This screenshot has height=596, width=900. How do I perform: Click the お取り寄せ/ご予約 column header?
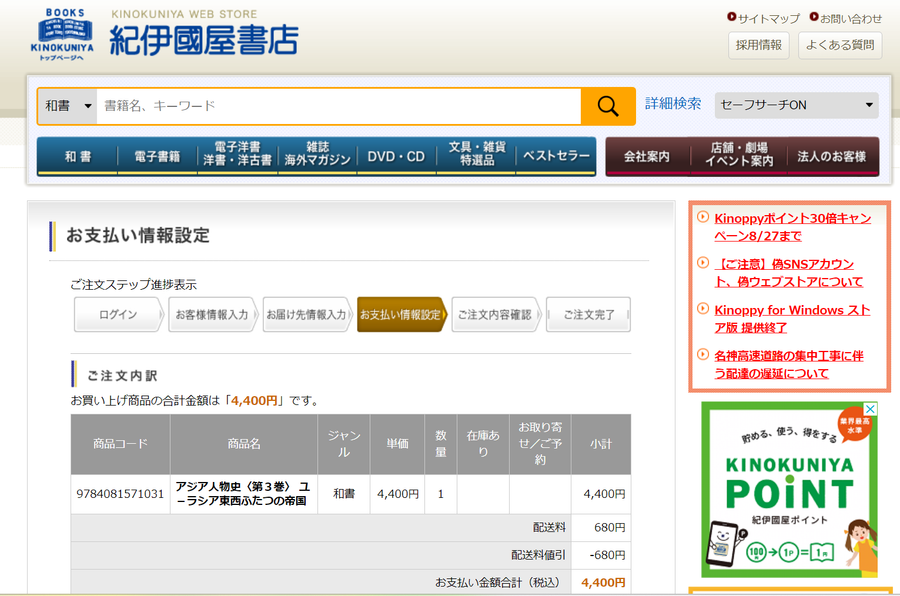pyautogui.click(x=540, y=444)
